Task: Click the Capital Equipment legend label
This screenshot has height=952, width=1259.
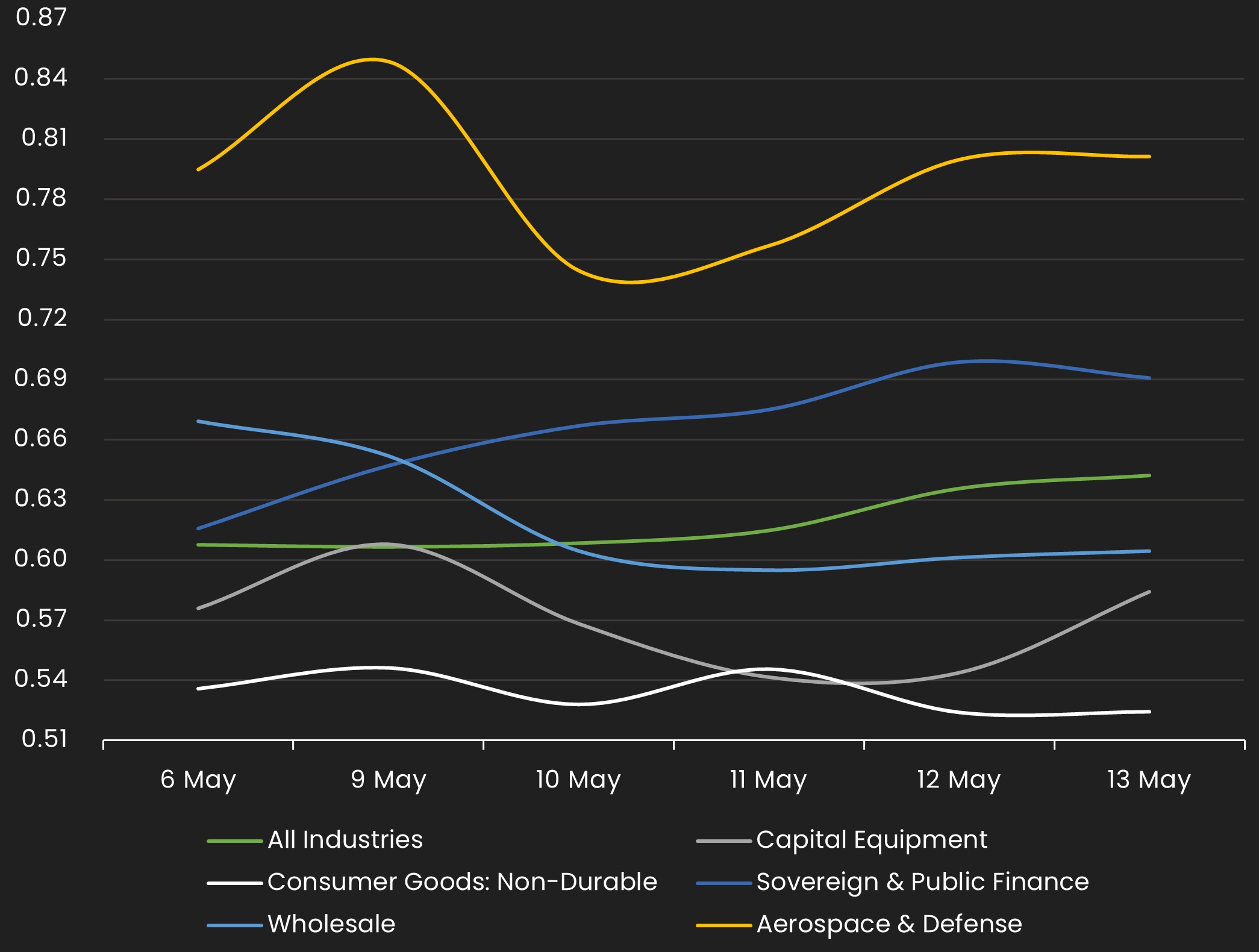Action: [871, 840]
